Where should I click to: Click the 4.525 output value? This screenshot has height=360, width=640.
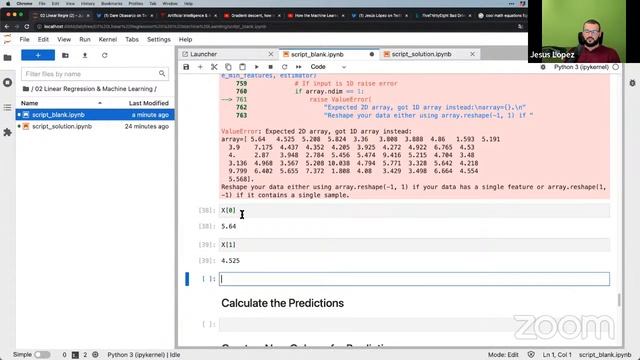pyautogui.click(x=231, y=261)
